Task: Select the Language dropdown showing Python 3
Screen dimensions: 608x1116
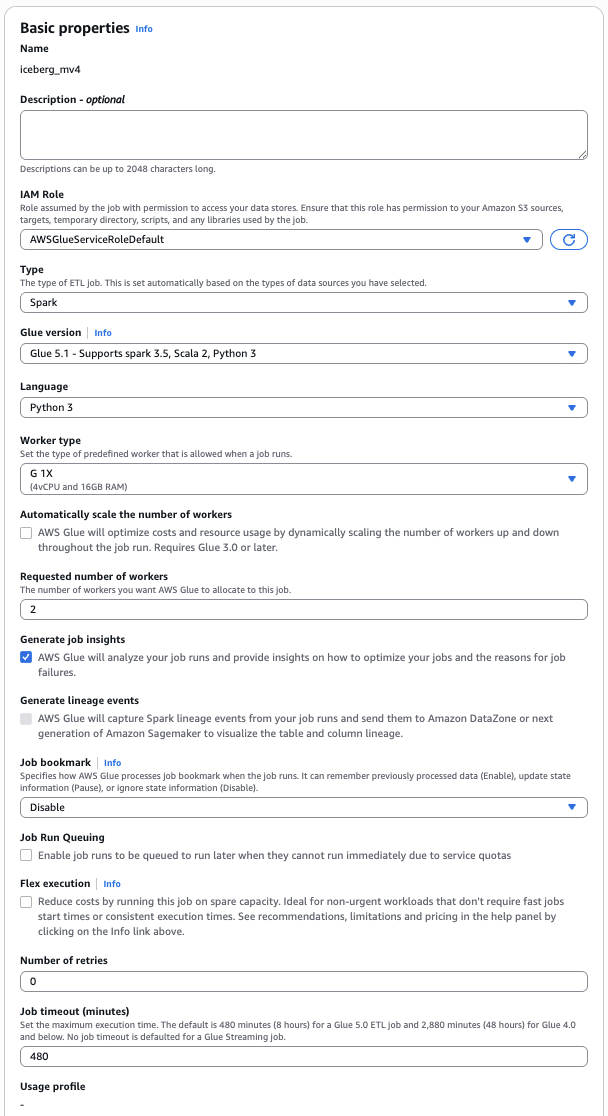Action: coord(303,407)
